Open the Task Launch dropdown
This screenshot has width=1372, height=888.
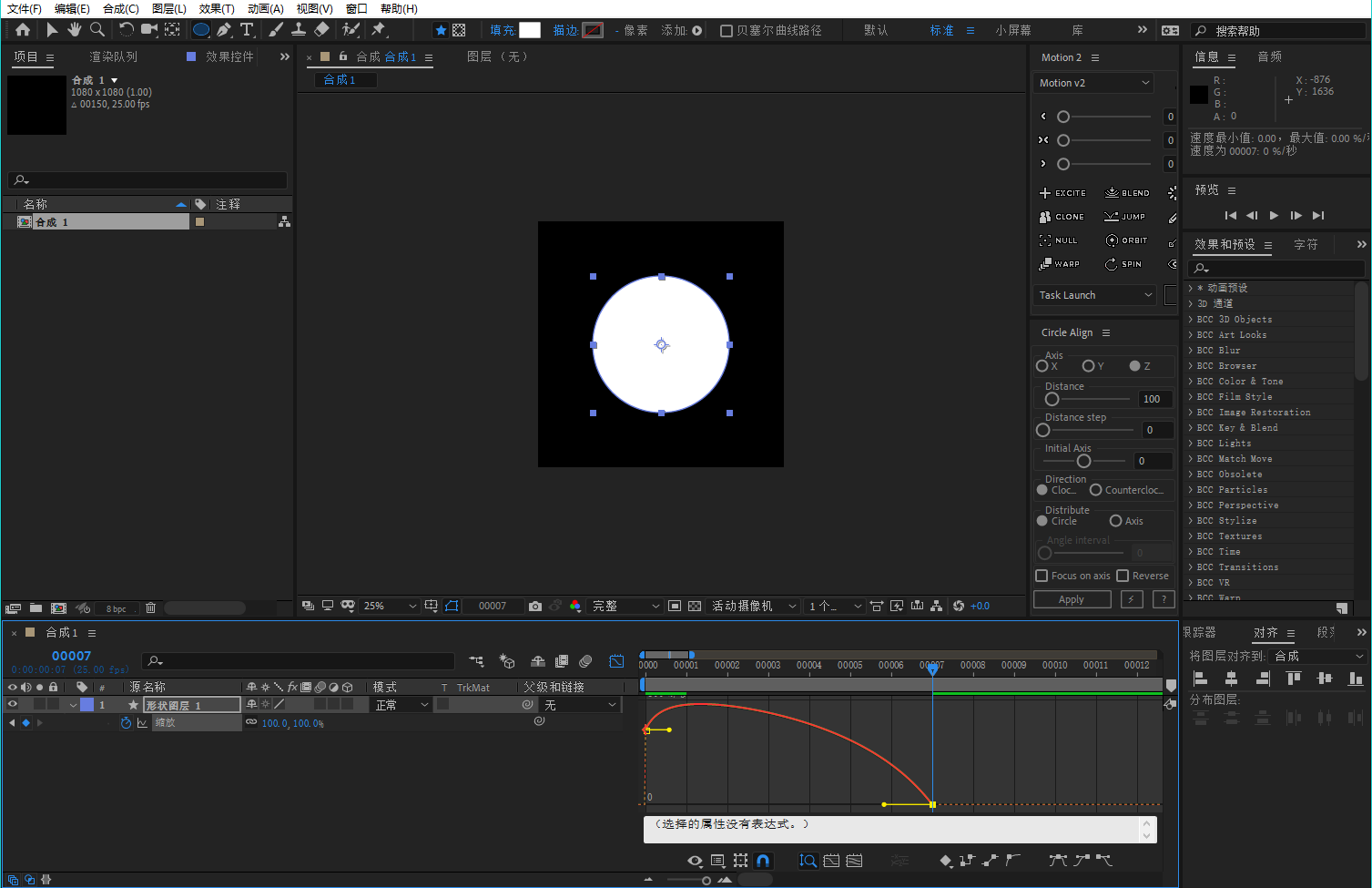(1095, 295)
